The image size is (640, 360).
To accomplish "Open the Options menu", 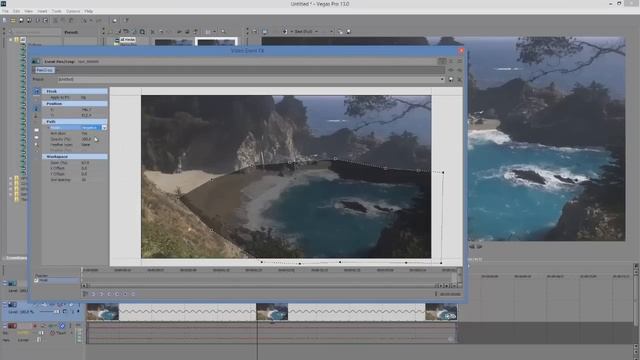I will pos(73,11).
